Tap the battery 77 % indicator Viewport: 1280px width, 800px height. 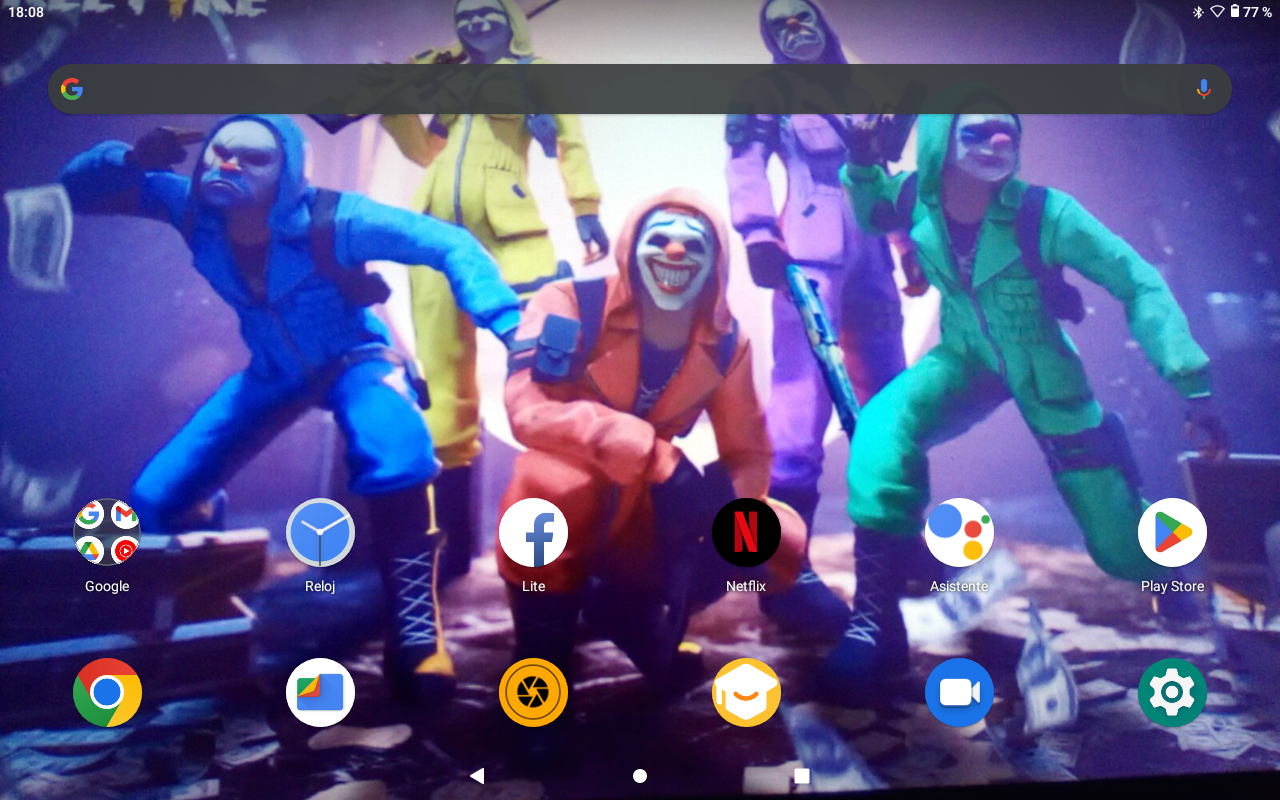pos(1250,12)
